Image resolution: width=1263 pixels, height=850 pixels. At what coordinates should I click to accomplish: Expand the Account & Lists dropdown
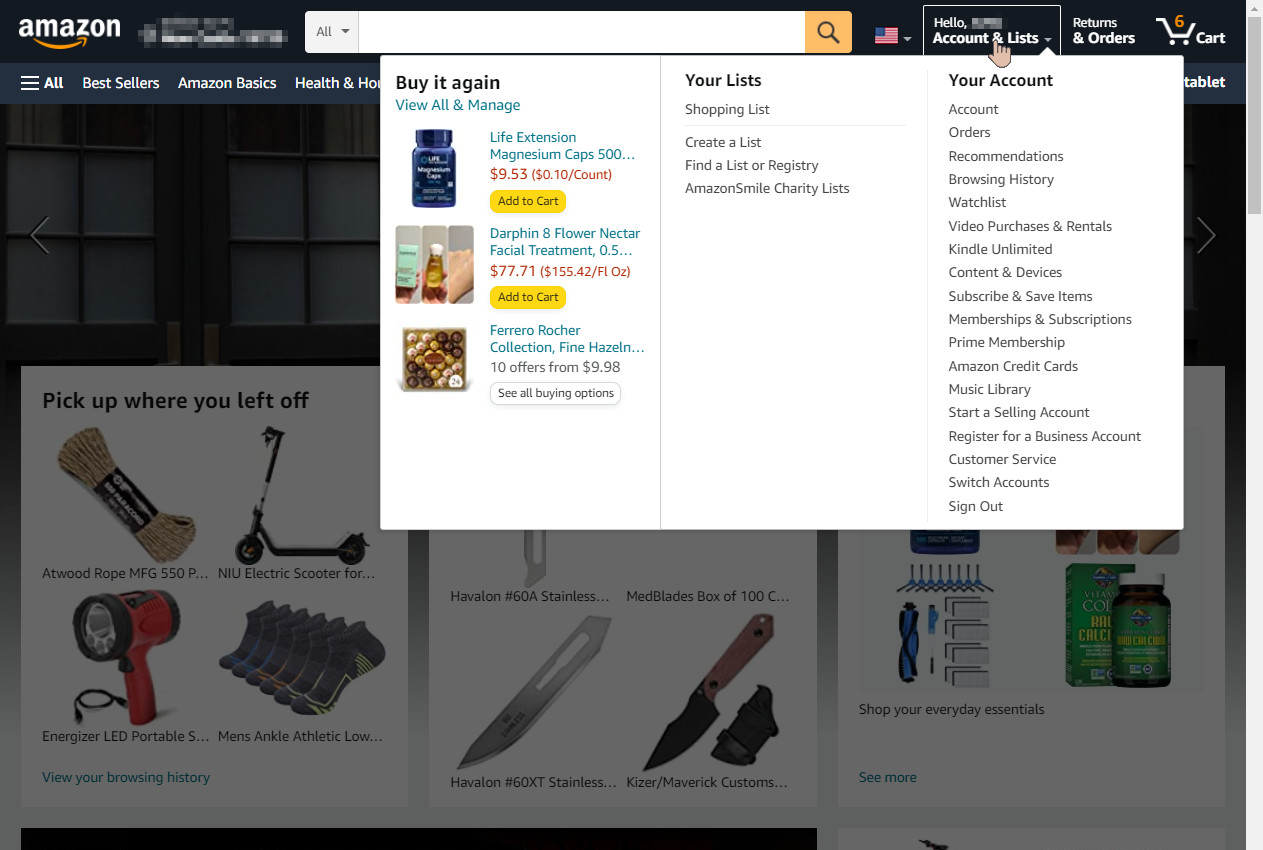(992, 31)
